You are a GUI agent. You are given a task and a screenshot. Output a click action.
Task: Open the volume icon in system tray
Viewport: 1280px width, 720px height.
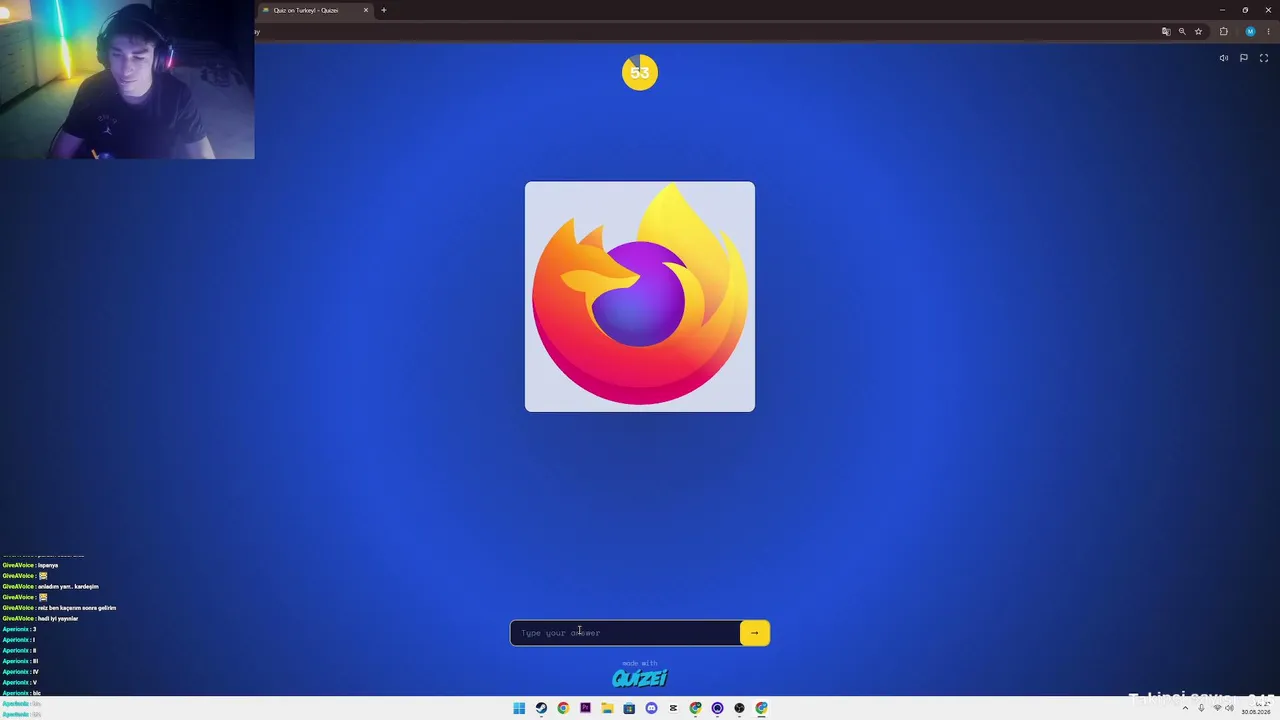pos(1229,708)
